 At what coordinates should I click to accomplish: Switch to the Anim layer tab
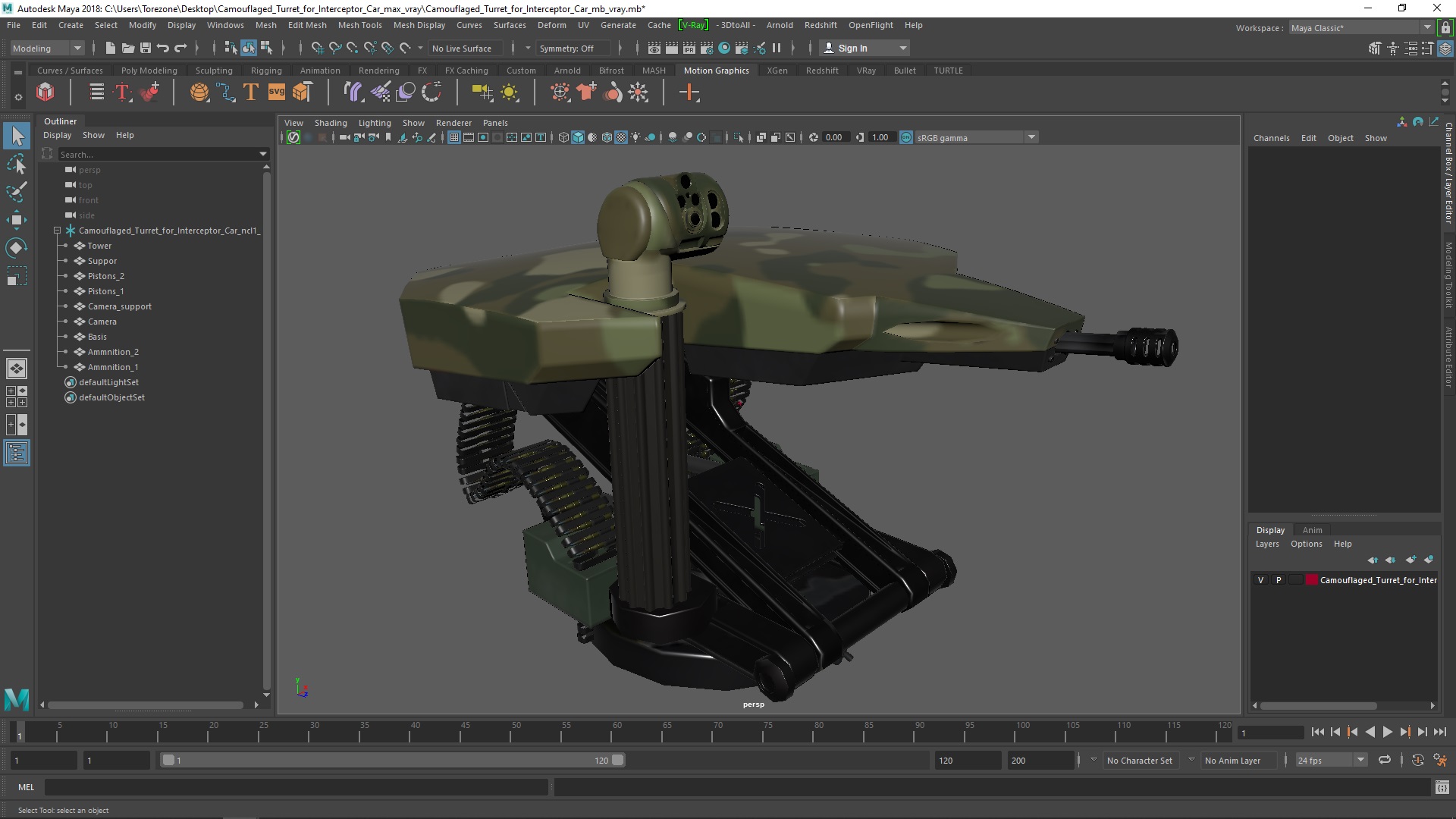1312,530
